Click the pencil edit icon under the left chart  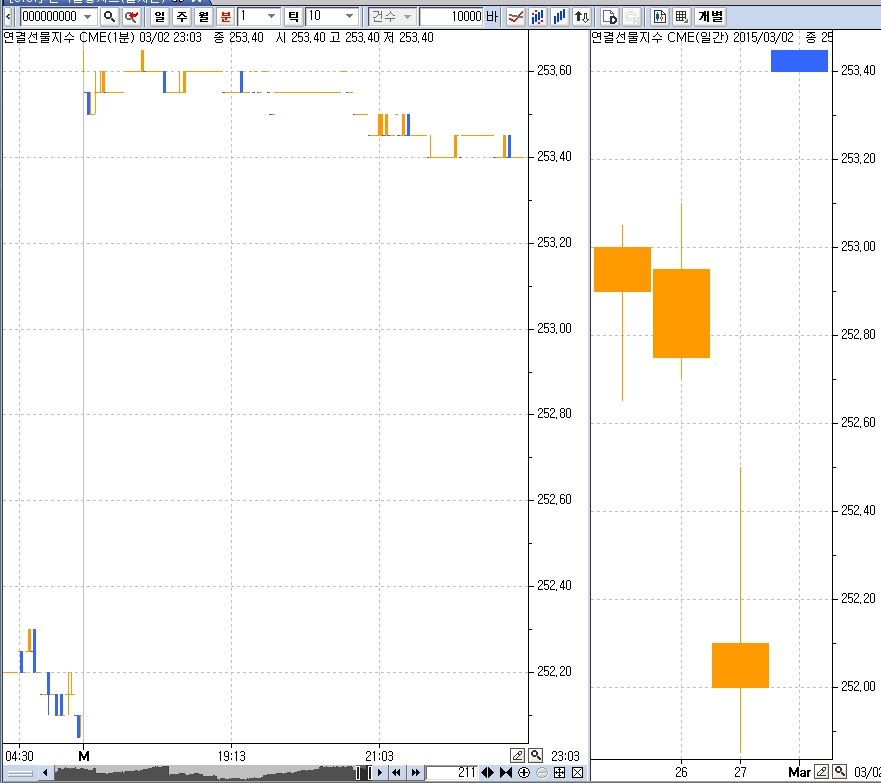coord(518,755)
